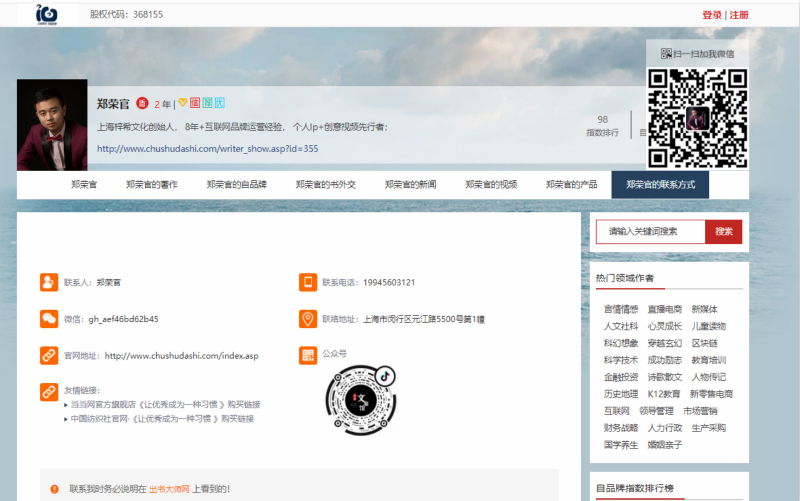Click the site logo in the header

48,14
